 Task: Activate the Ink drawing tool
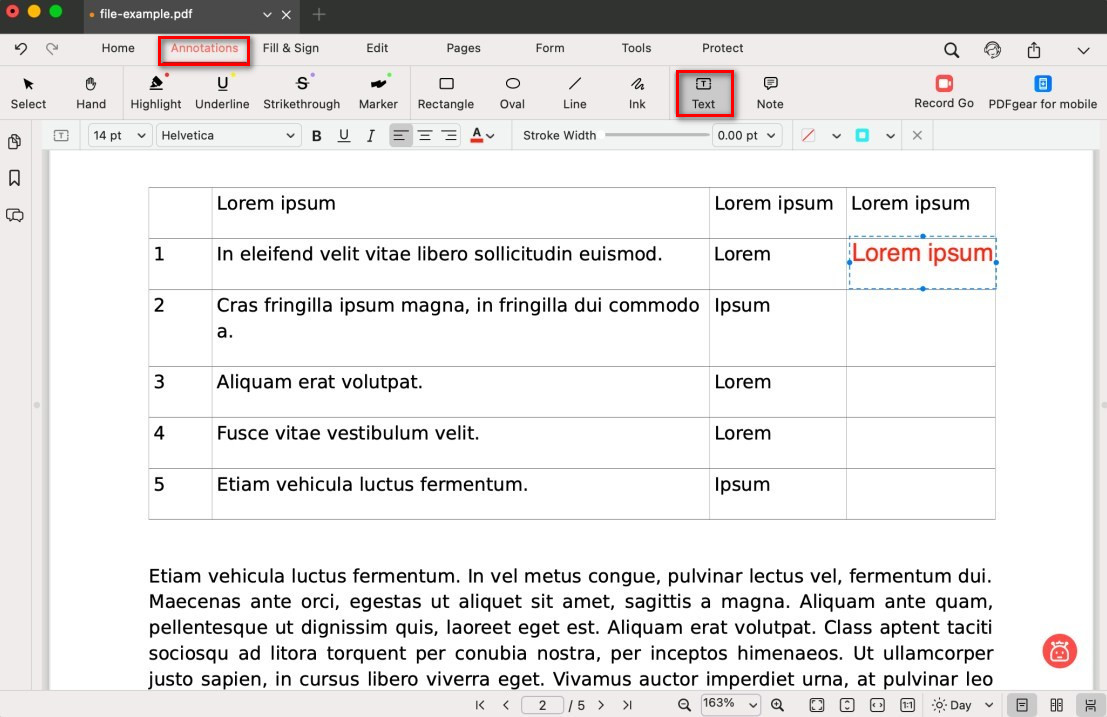click(x=637, y=93)
